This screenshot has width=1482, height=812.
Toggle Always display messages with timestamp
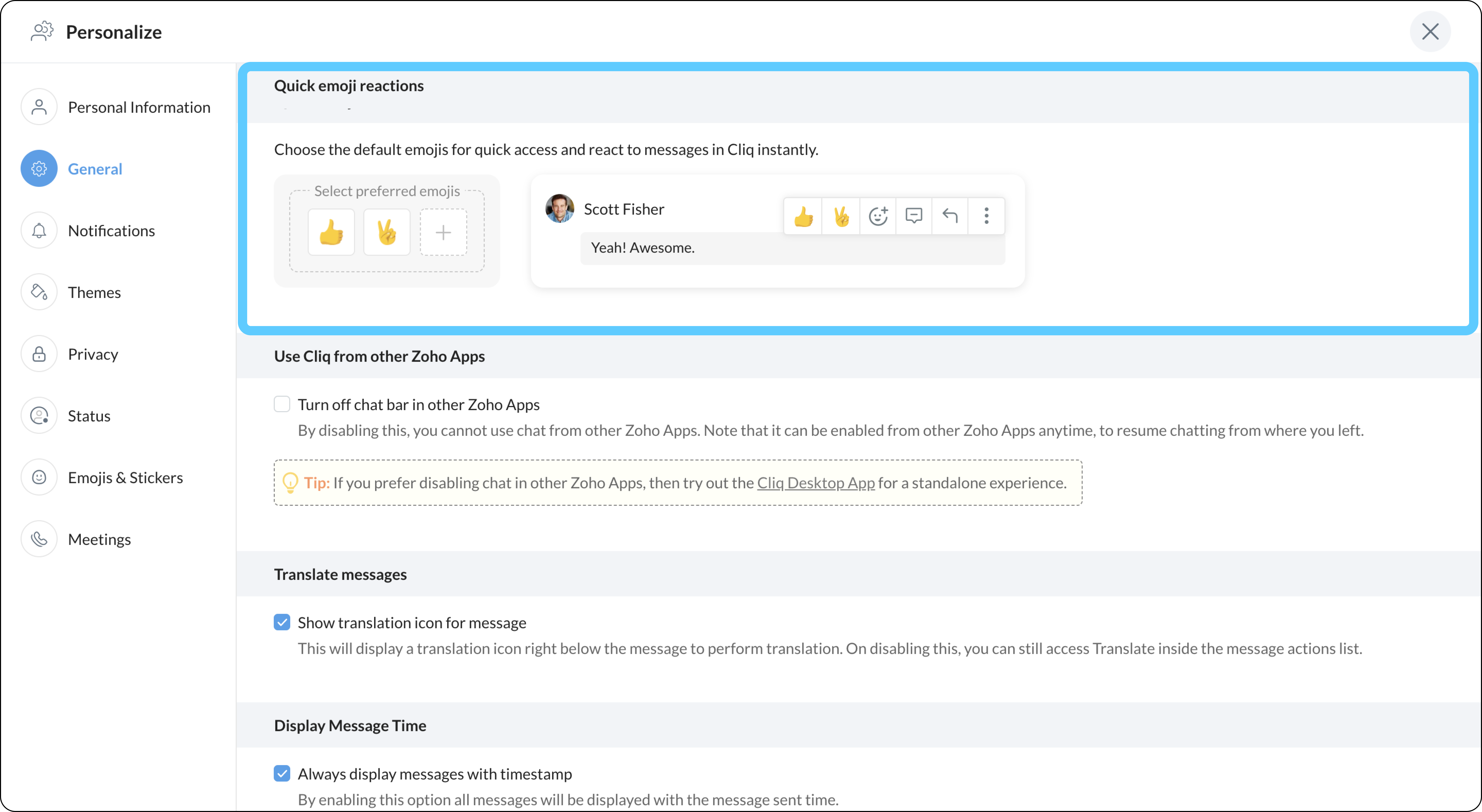pos(282,774)
